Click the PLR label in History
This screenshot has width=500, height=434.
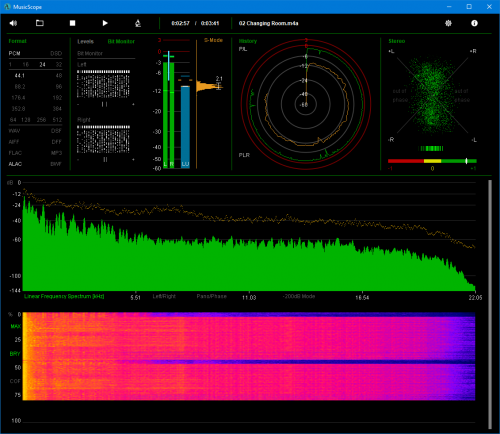tap(244, 155)
